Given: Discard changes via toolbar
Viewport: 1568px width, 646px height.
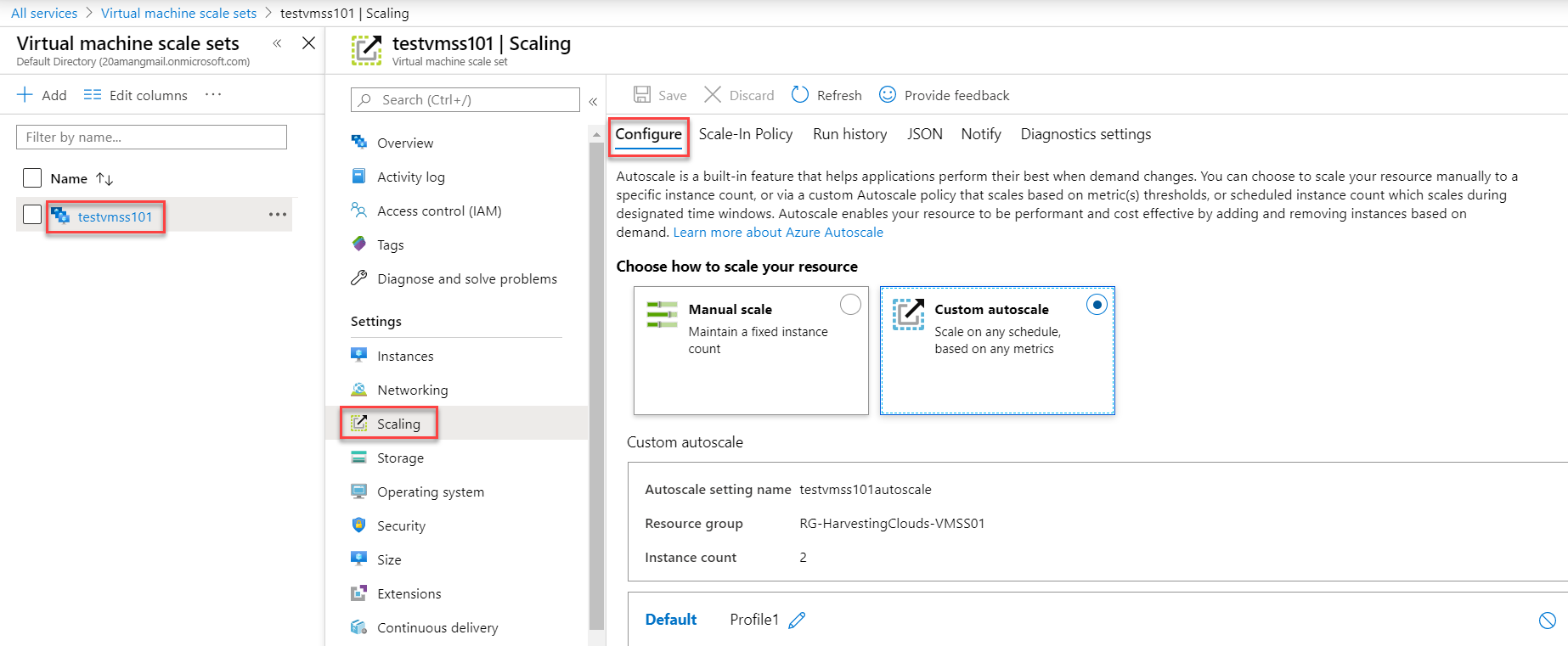Looking at the screenshot, I should pos(739,95).
